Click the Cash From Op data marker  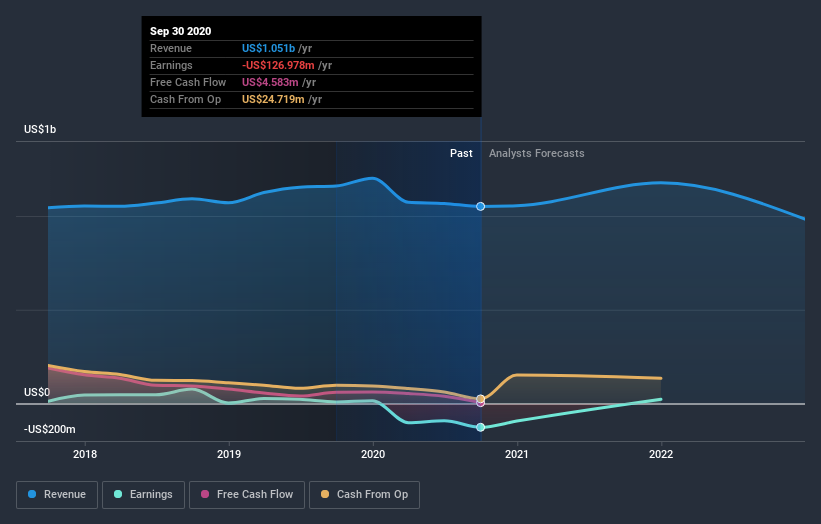coord(481,399)
